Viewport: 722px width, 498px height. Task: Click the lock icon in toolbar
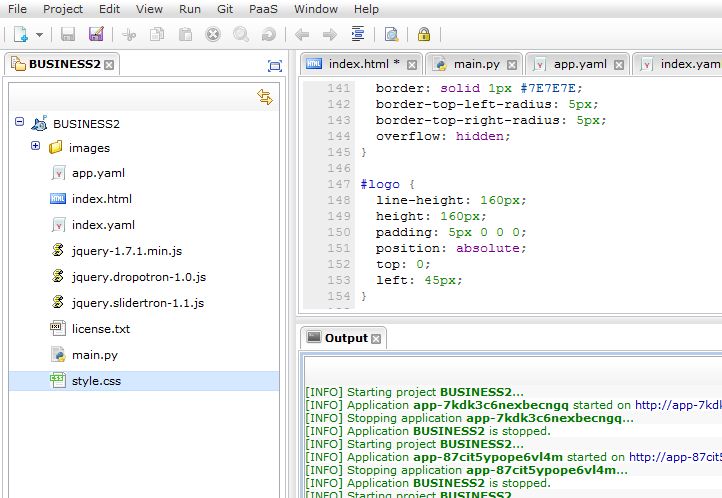(x=424, y=34)
